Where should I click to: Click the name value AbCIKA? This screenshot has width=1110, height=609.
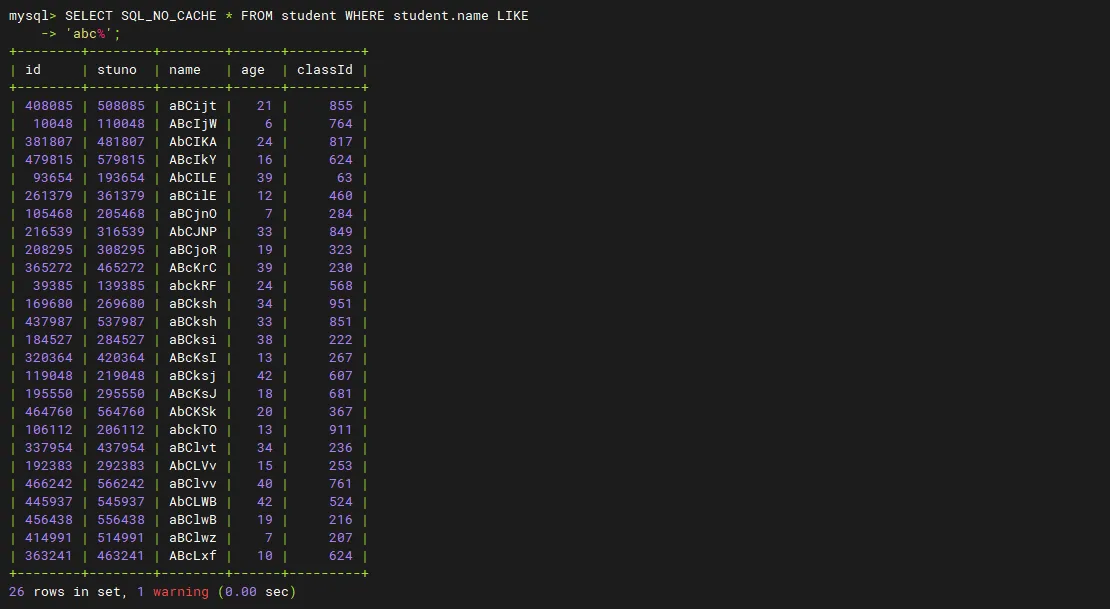point(192,142)
